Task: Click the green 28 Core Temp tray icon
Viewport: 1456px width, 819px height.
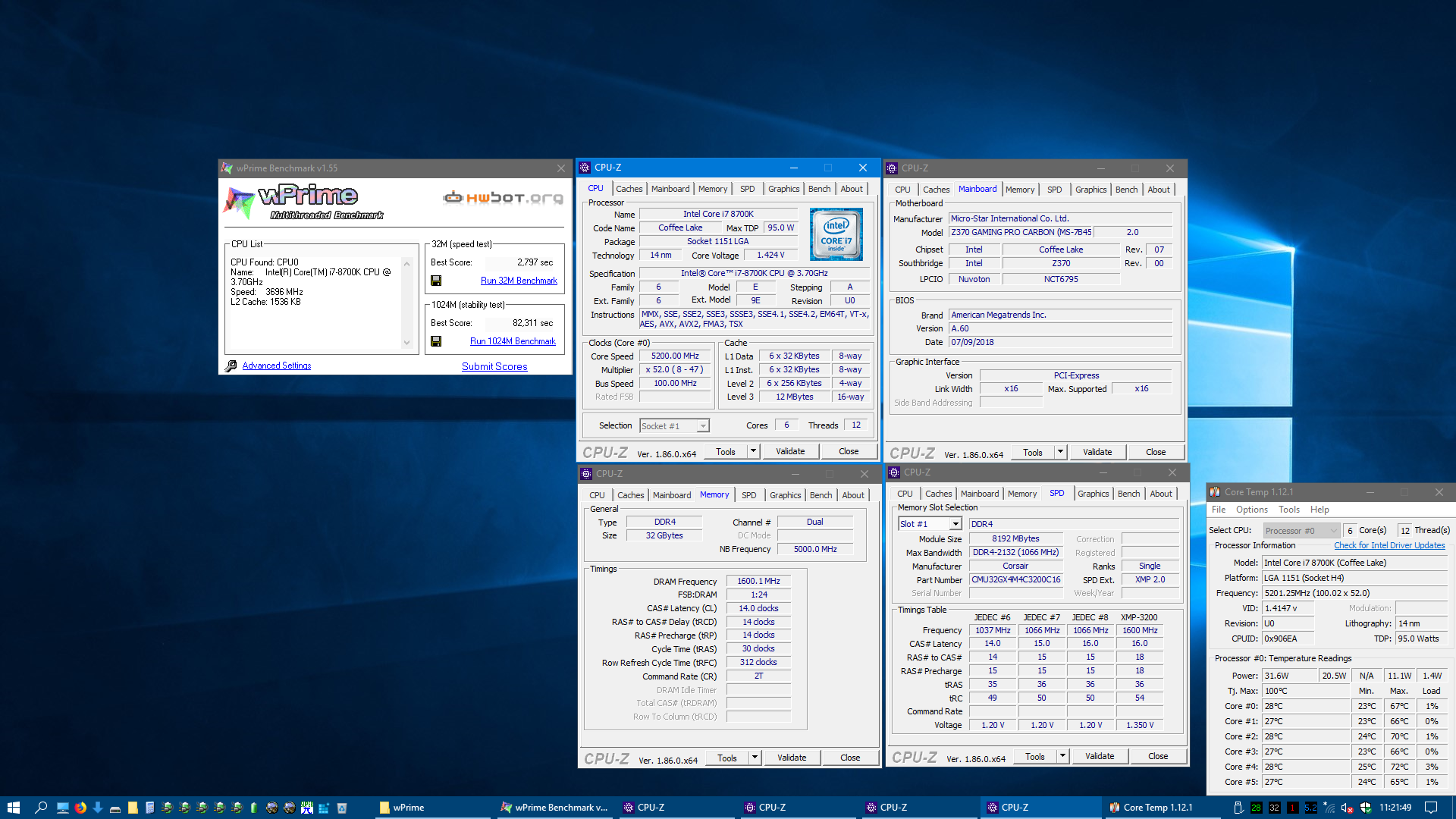Action: [1257, 808]
